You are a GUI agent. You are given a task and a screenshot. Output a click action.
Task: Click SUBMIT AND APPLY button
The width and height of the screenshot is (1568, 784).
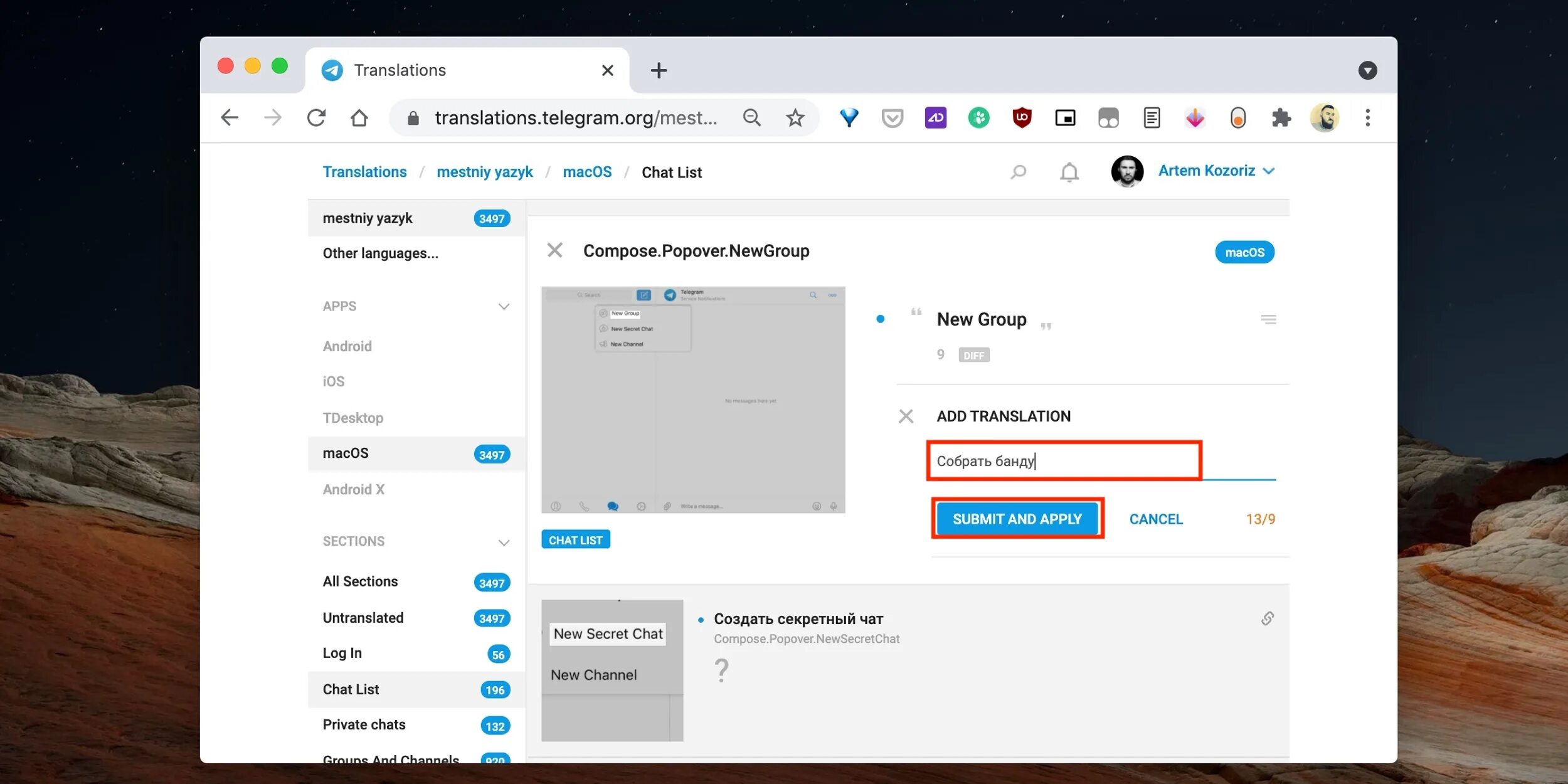[1017, 518]
